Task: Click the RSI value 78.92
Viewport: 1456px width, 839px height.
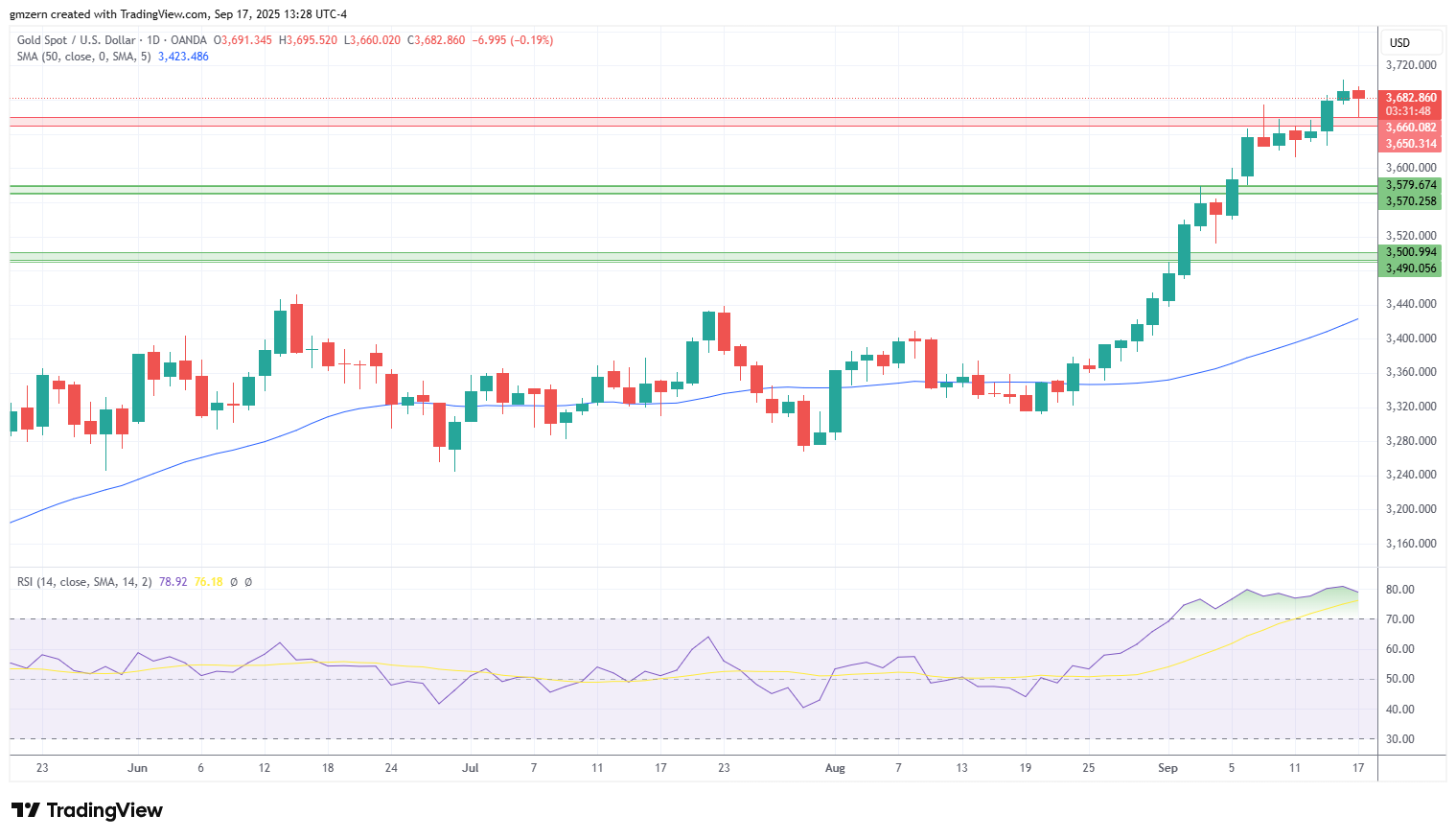Action: coord(173,582)
